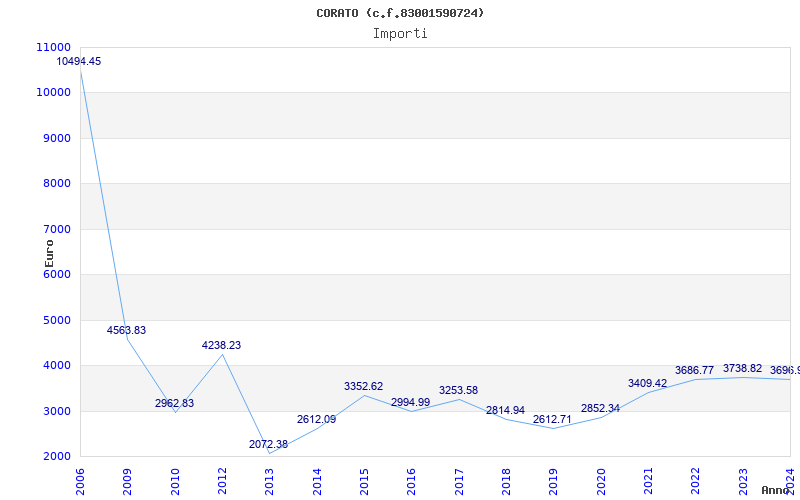Click the y-axis value 11000
This screenshot has width=800, height=500.
(54, 47)
